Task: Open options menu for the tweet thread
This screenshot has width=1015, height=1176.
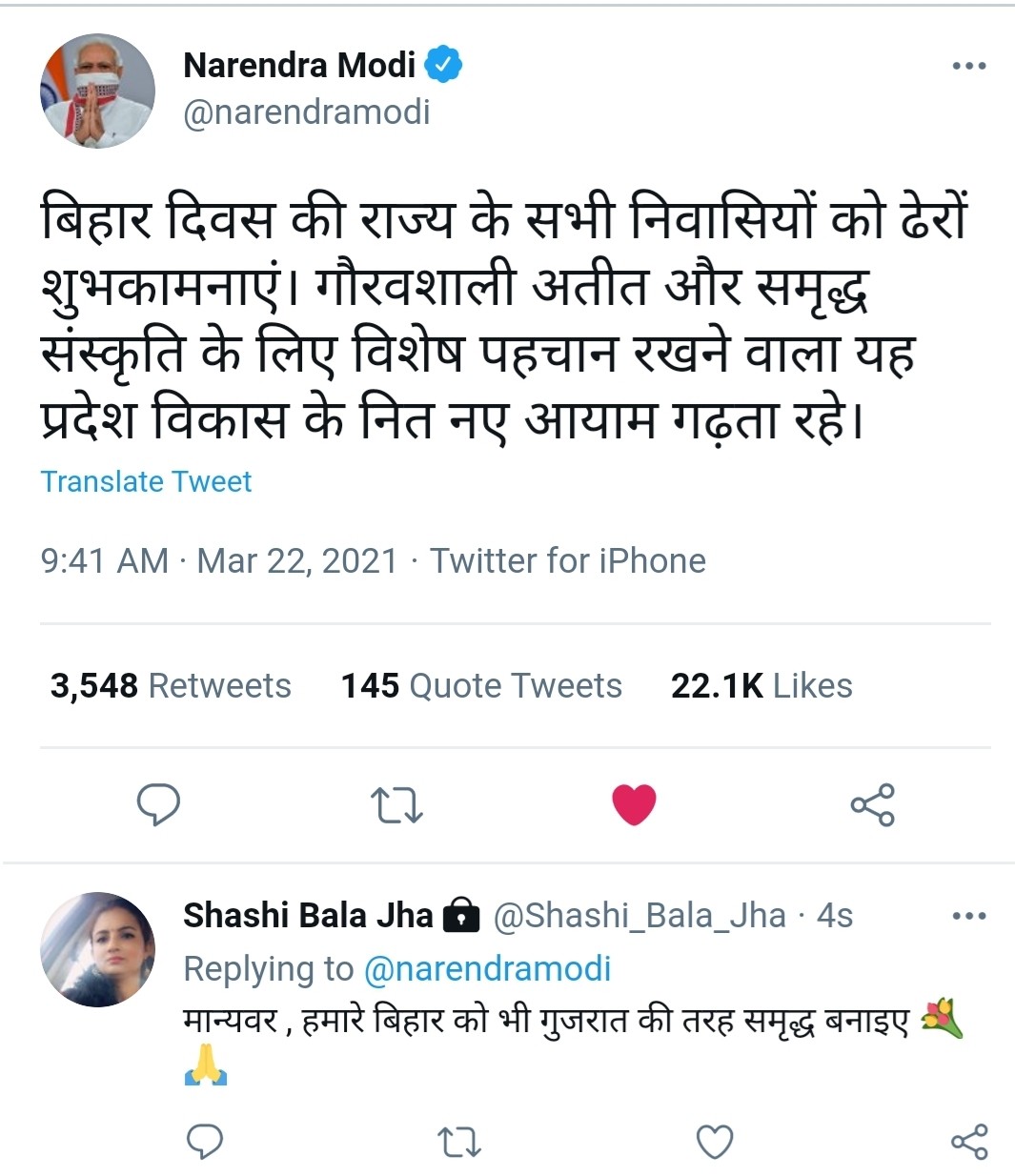Action: [968, 64]
